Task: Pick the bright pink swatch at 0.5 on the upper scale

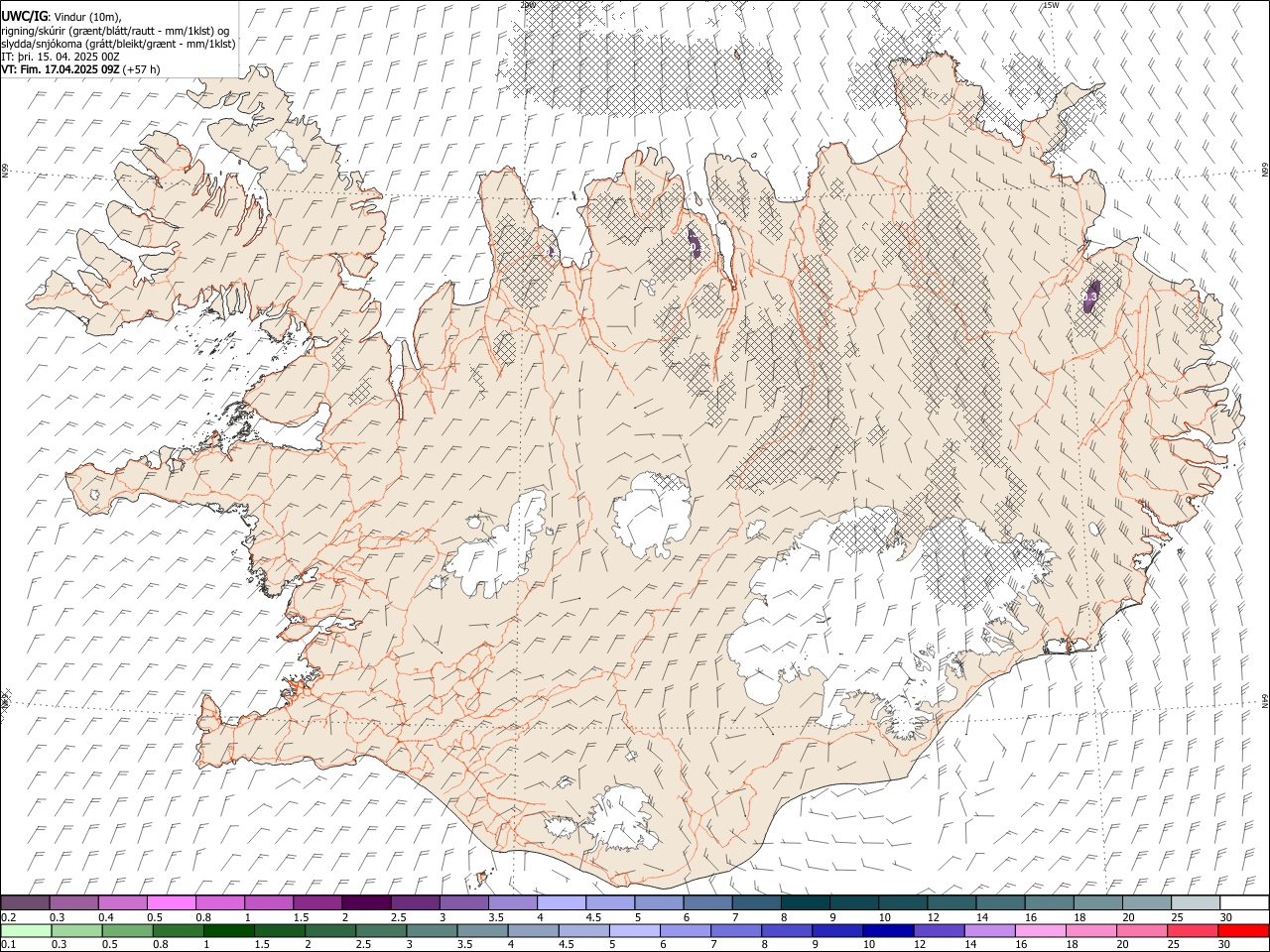Action: point(171,902)
